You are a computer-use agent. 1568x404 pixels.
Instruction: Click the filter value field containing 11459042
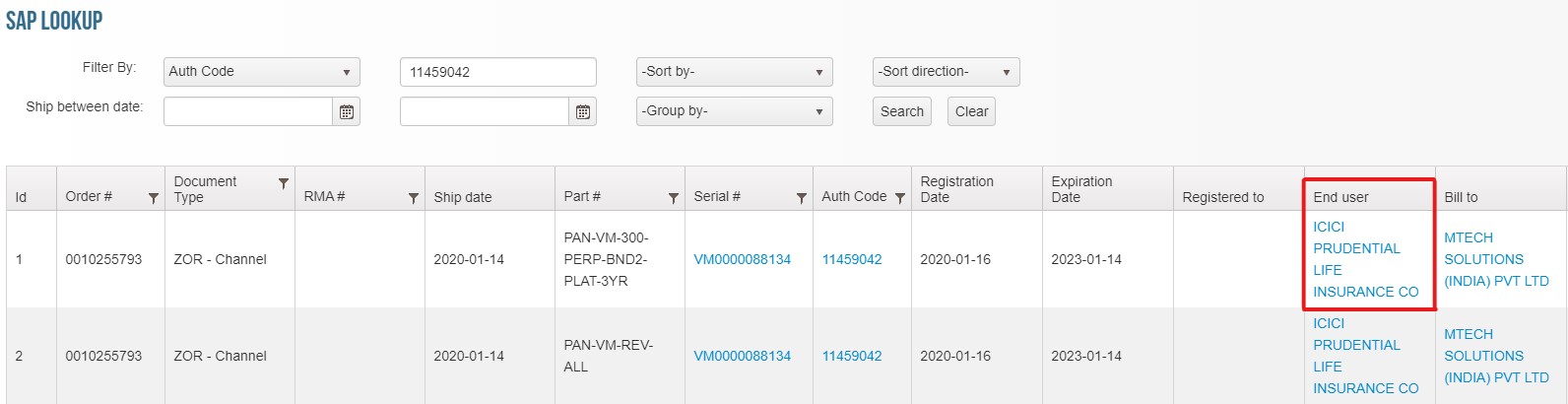click(x=497, y=72)
